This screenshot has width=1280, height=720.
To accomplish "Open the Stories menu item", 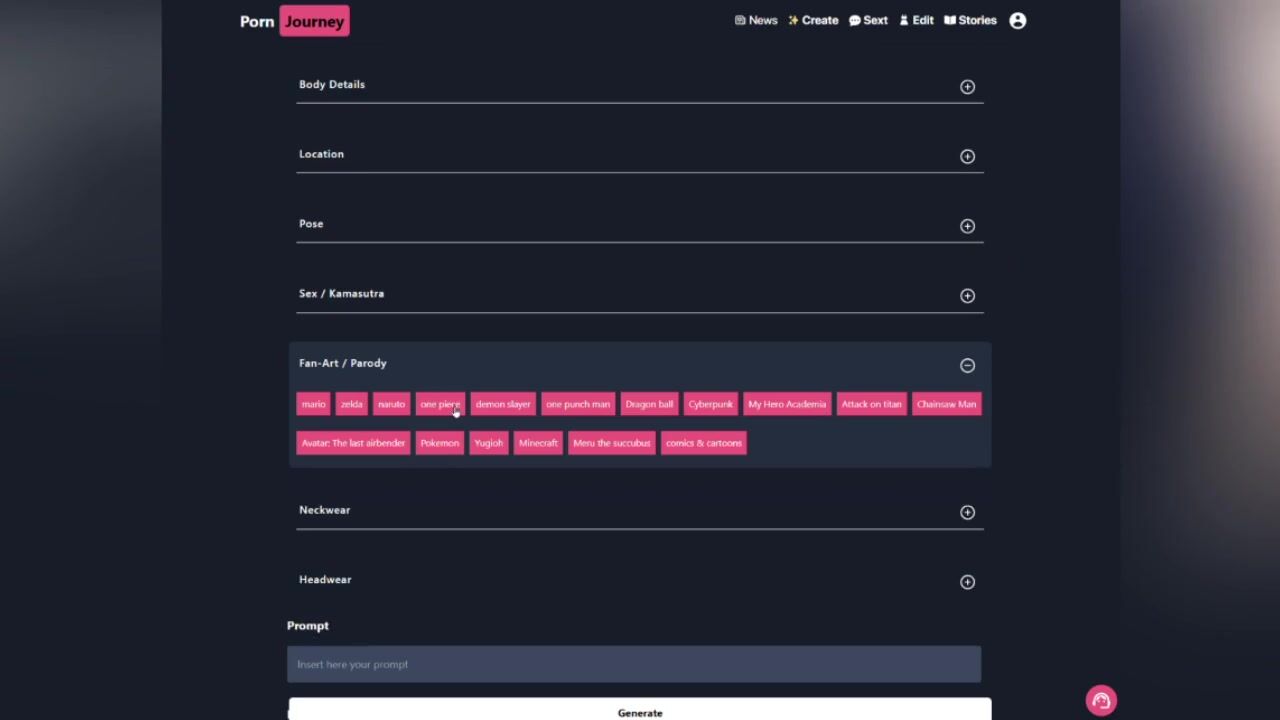I will pos(970,21).
